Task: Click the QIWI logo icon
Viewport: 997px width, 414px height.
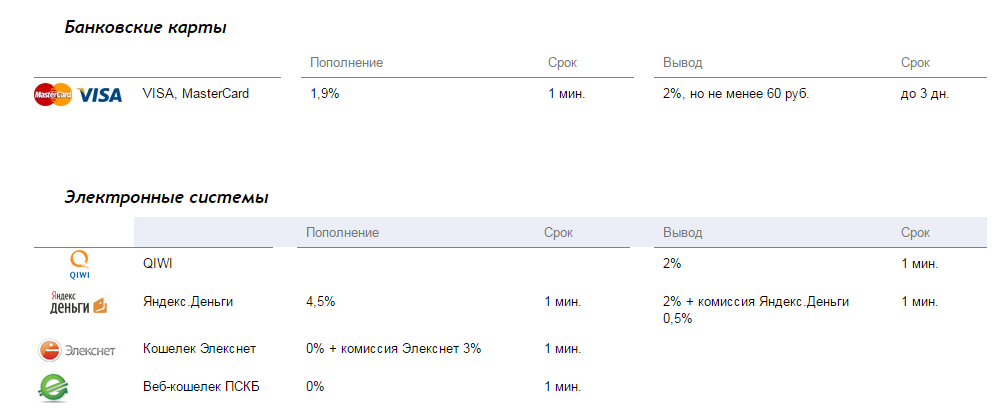Action: (x=80, y=266)
